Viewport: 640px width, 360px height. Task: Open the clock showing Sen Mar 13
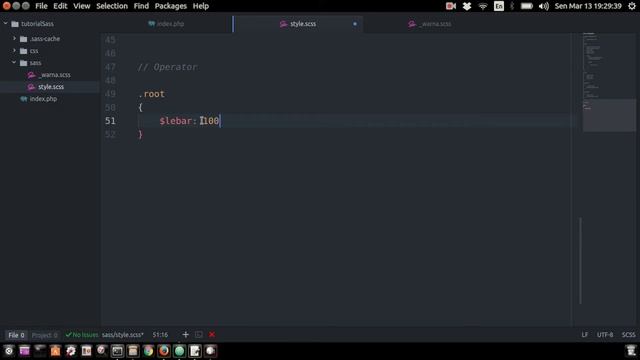pyautogui.click(x=588, y=6)
